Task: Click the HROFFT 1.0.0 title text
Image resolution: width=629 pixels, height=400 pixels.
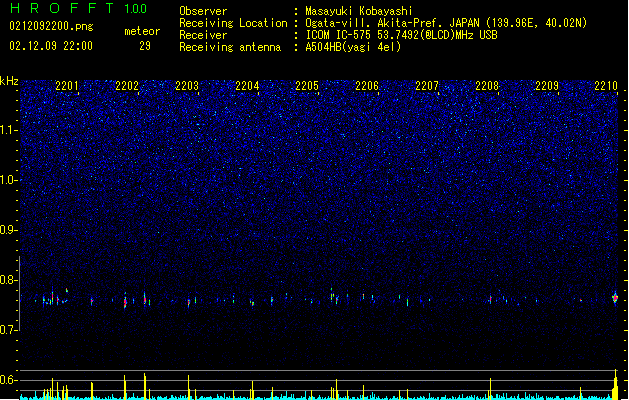Action: [79, 8]
